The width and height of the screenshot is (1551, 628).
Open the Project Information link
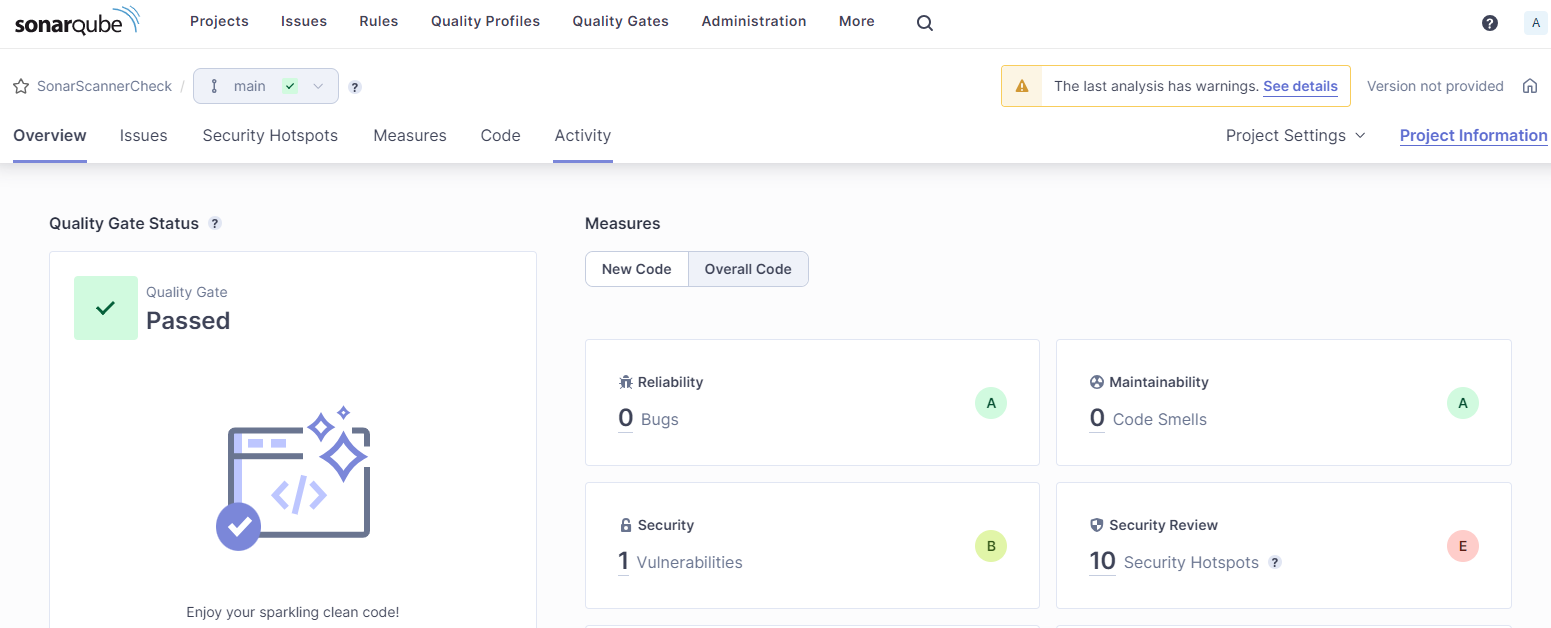pos(1474,136)
